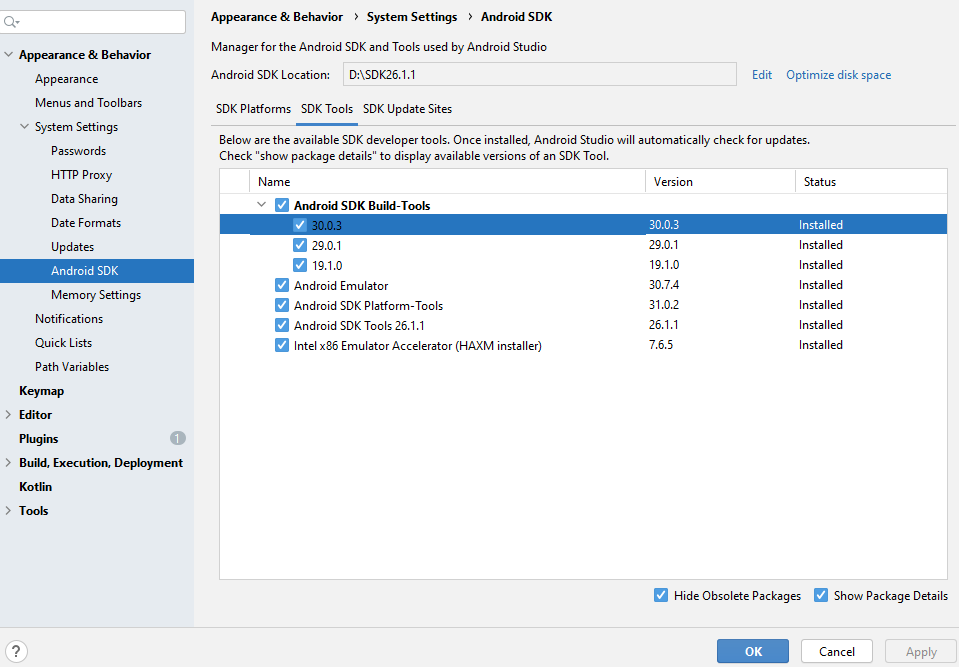Uncheck the 19.1.0 build-tools checkbox
959x667 pixels.
[x=300, y=265]
